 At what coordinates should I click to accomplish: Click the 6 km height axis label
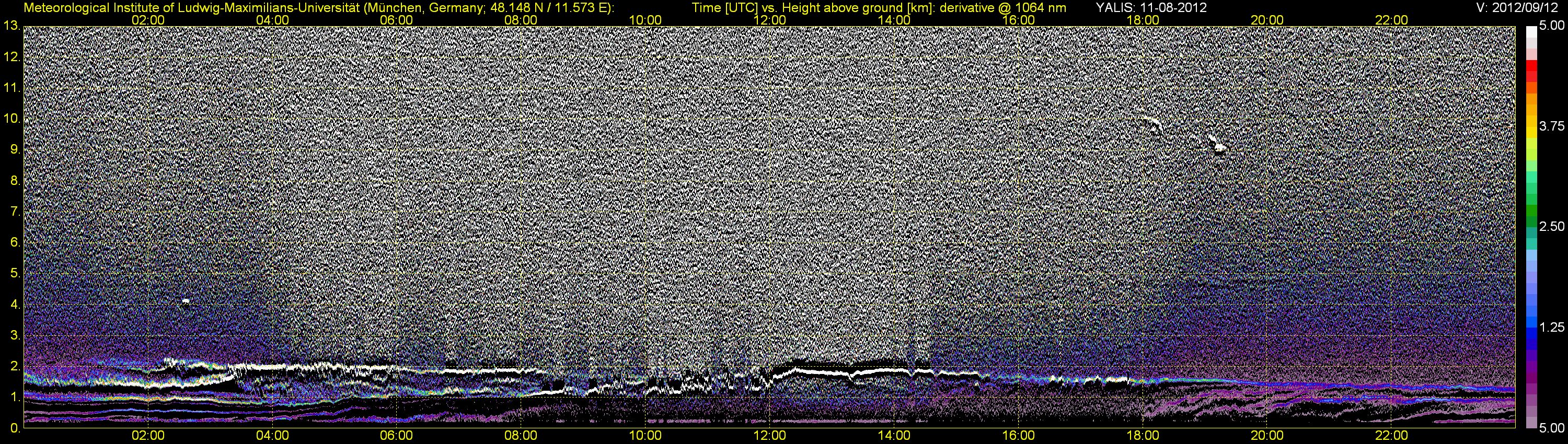point(15,243)
